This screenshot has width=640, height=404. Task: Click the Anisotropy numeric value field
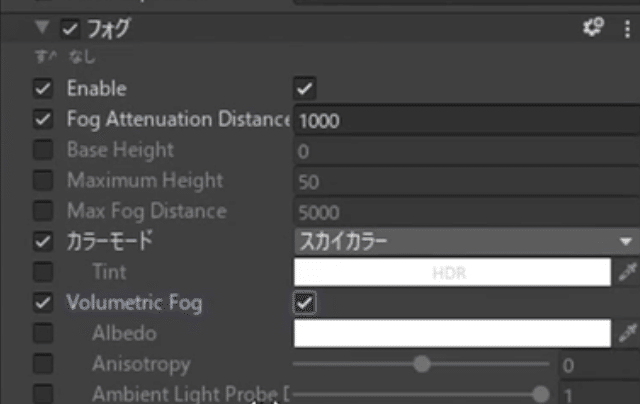click(600, 365)
